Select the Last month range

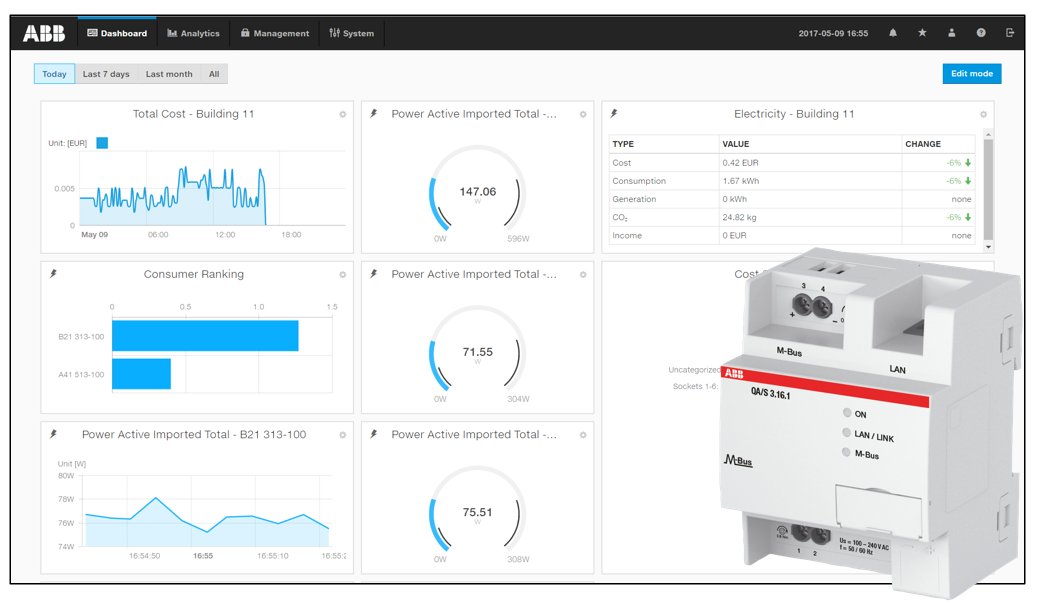click(x=169, y=74)
